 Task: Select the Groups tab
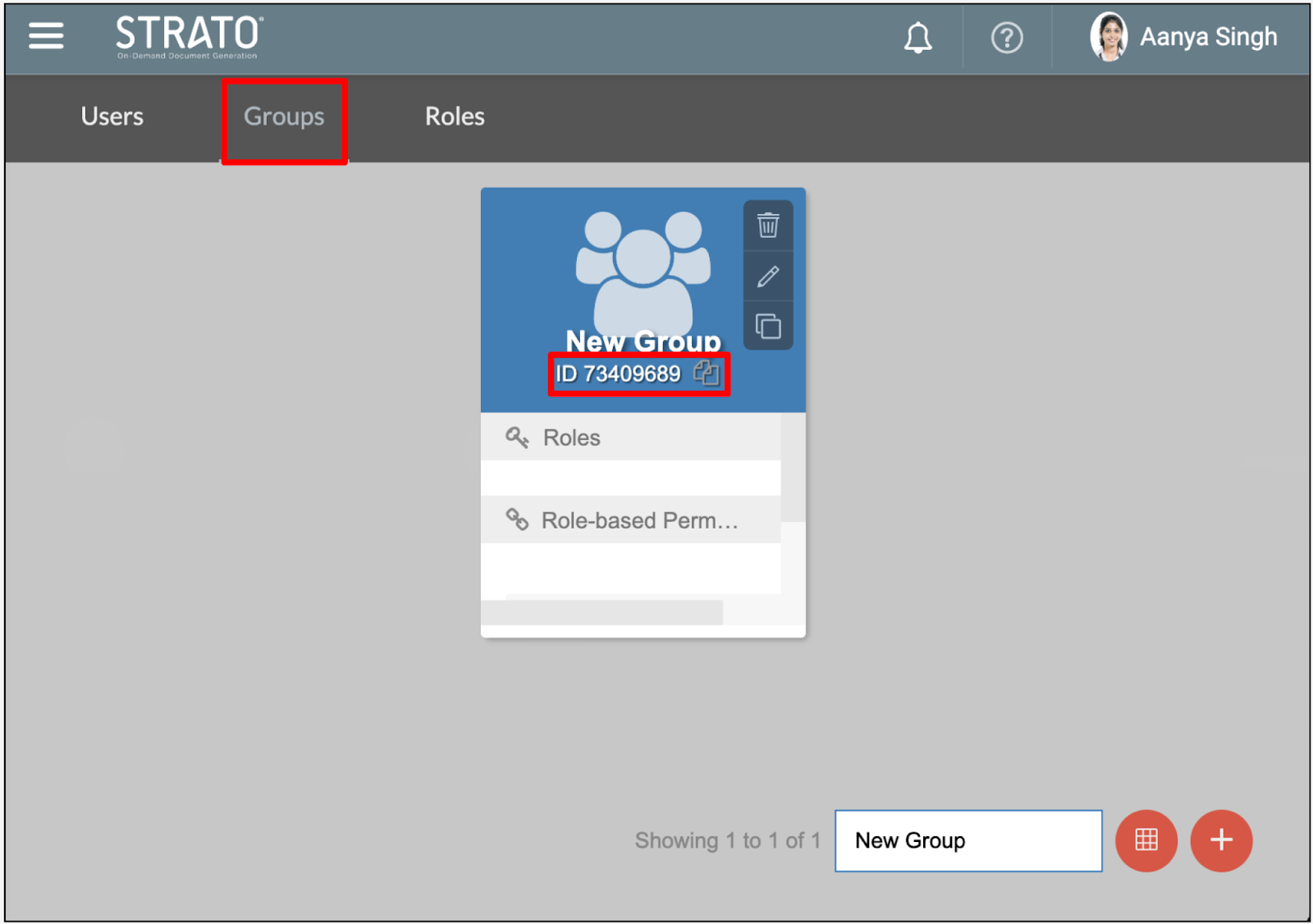[284, 117]
